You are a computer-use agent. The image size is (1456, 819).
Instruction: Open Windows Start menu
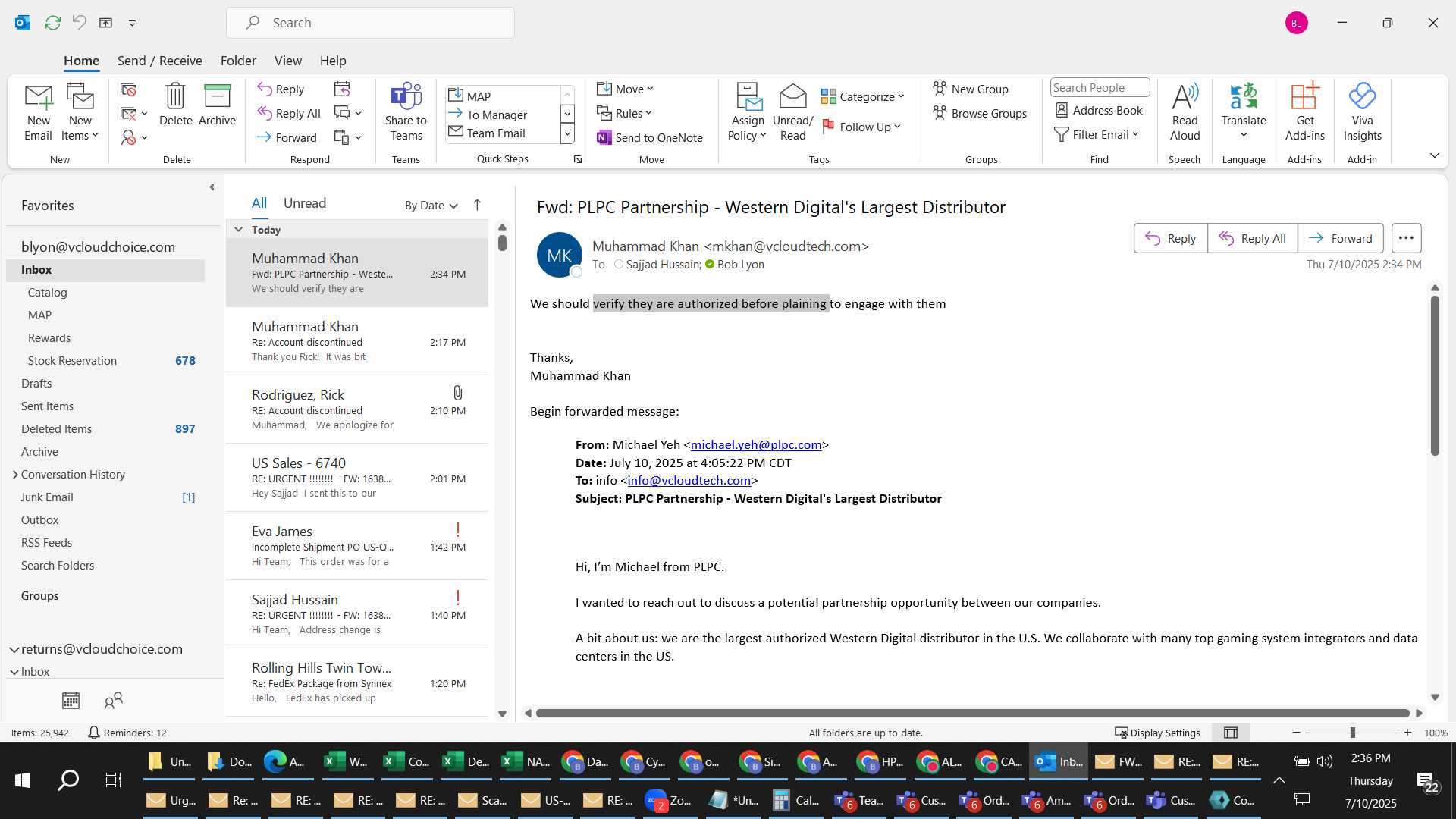(x=23, y=780)
